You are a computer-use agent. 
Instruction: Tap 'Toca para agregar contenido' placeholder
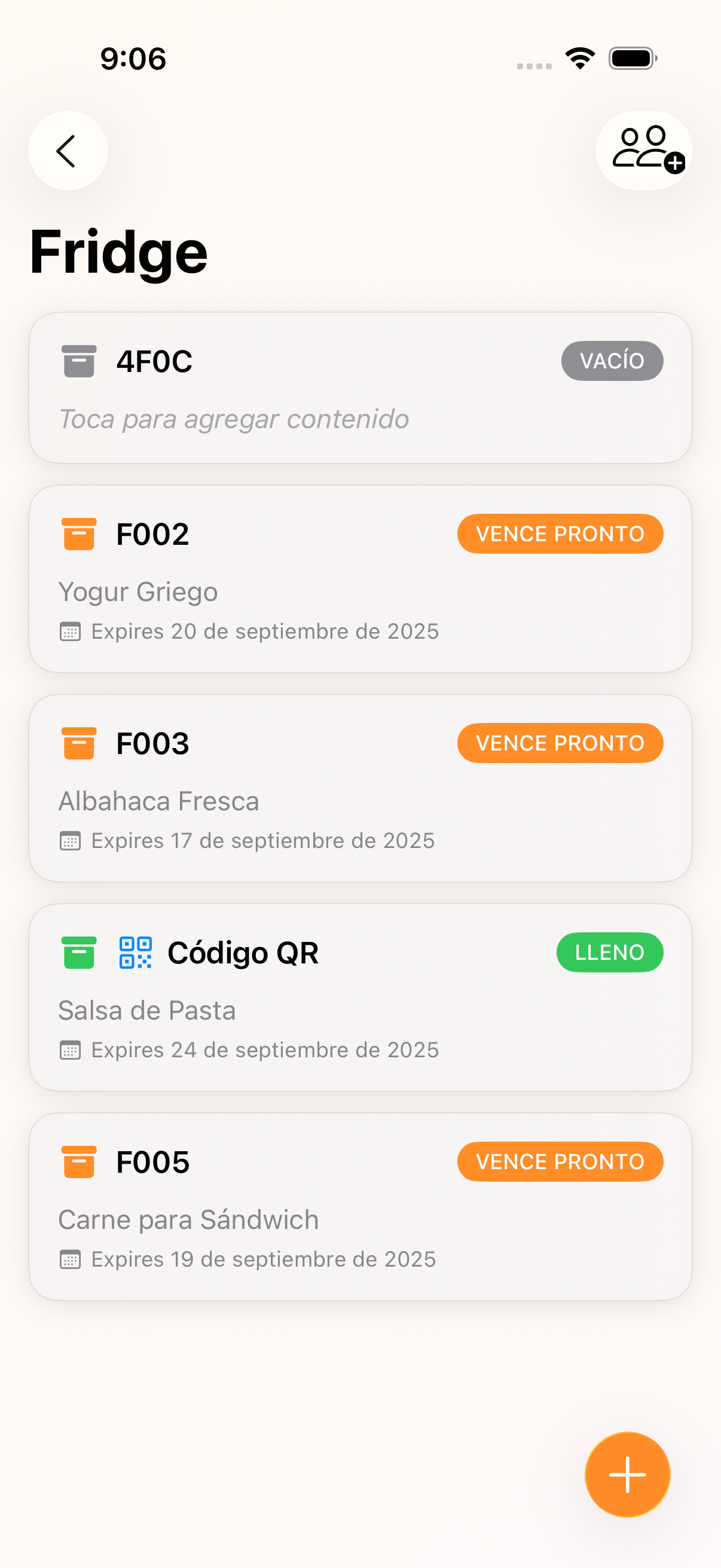pos(234,419)
